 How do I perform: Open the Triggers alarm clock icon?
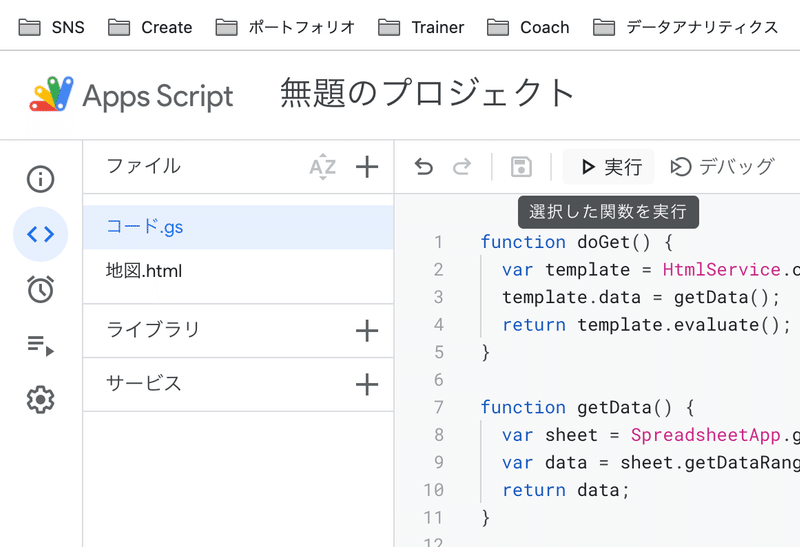pos(40,290)
